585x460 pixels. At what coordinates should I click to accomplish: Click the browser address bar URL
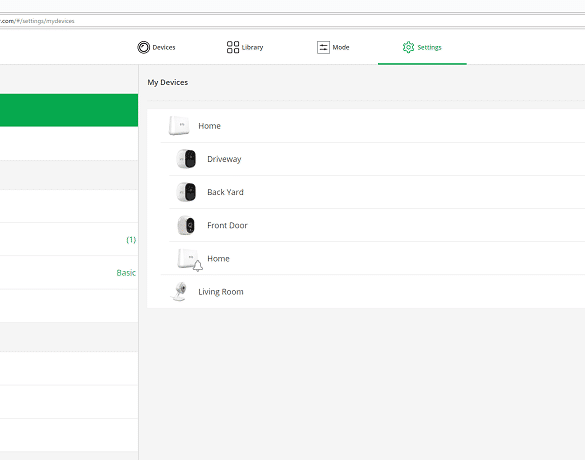pos(37,21)
